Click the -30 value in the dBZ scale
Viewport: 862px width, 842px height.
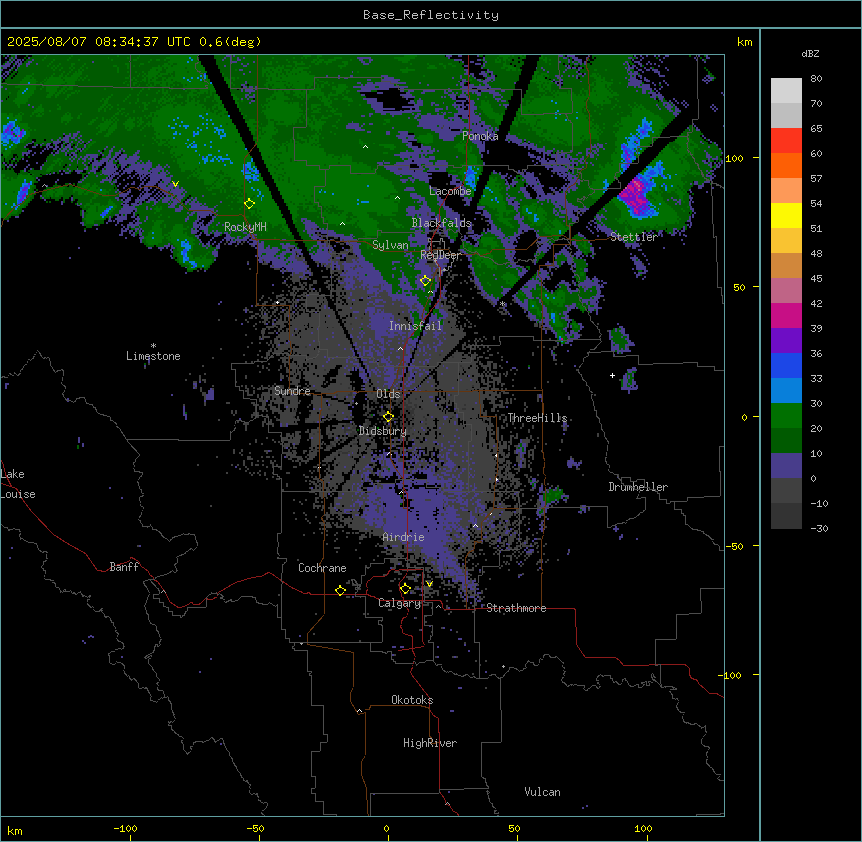coord(819,528)
